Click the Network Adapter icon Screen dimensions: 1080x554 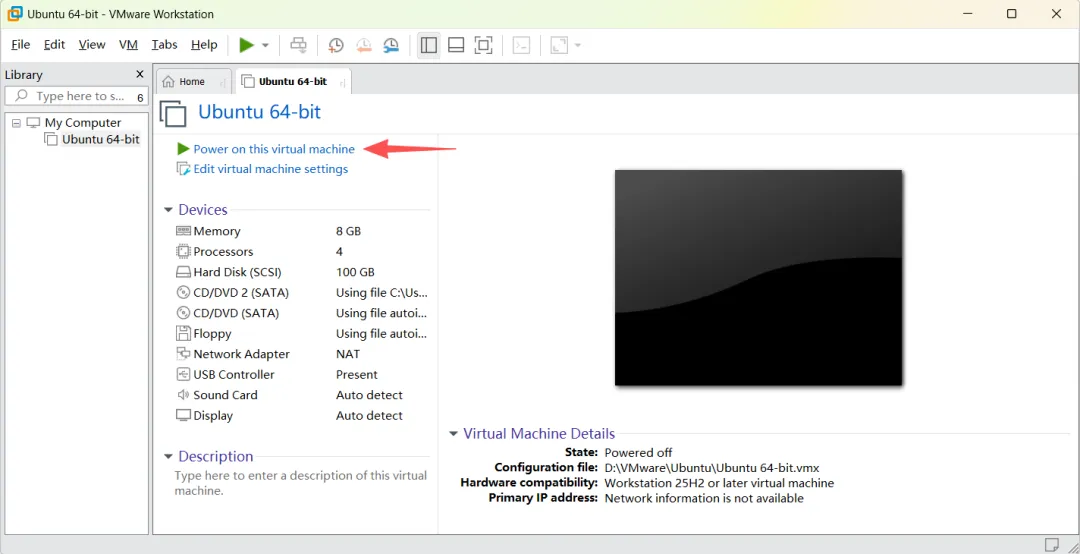(x=183, y=354)
